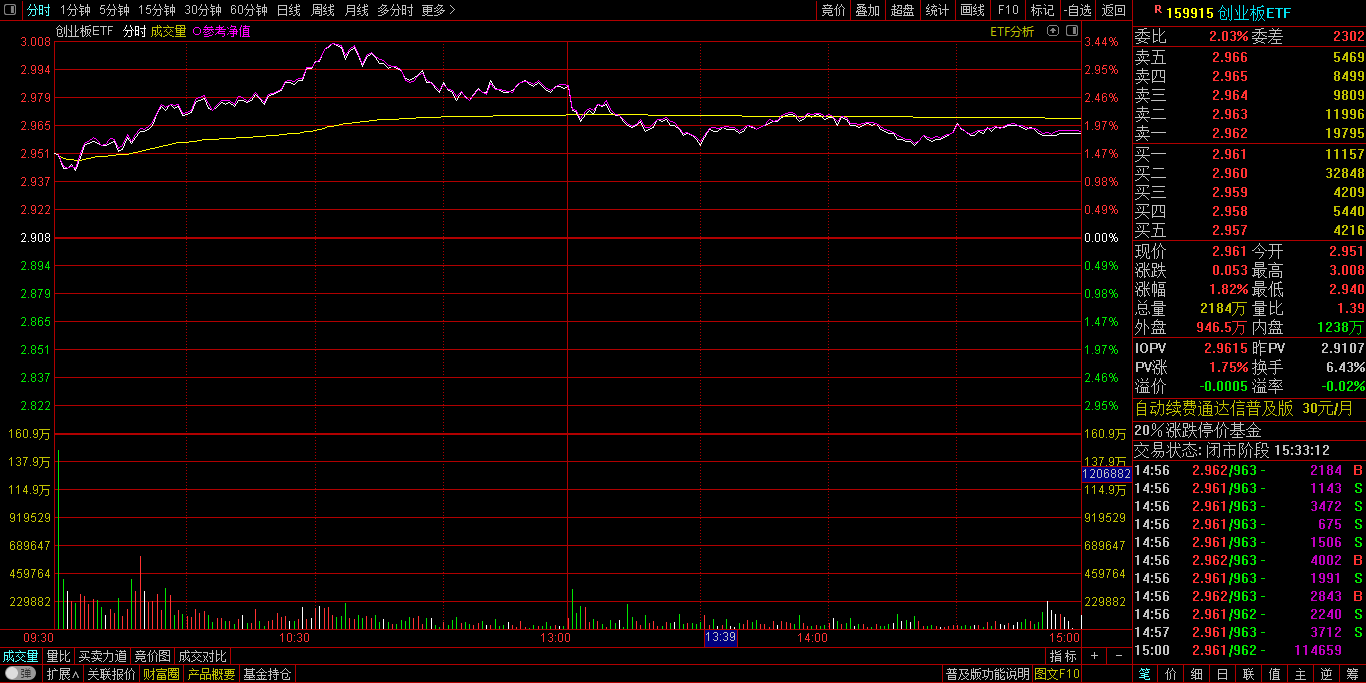Image resolution: width=1366 pixels, height=683 pixels.
Task: Click the minus zoom button near 指标
Action: point(1118,656)
